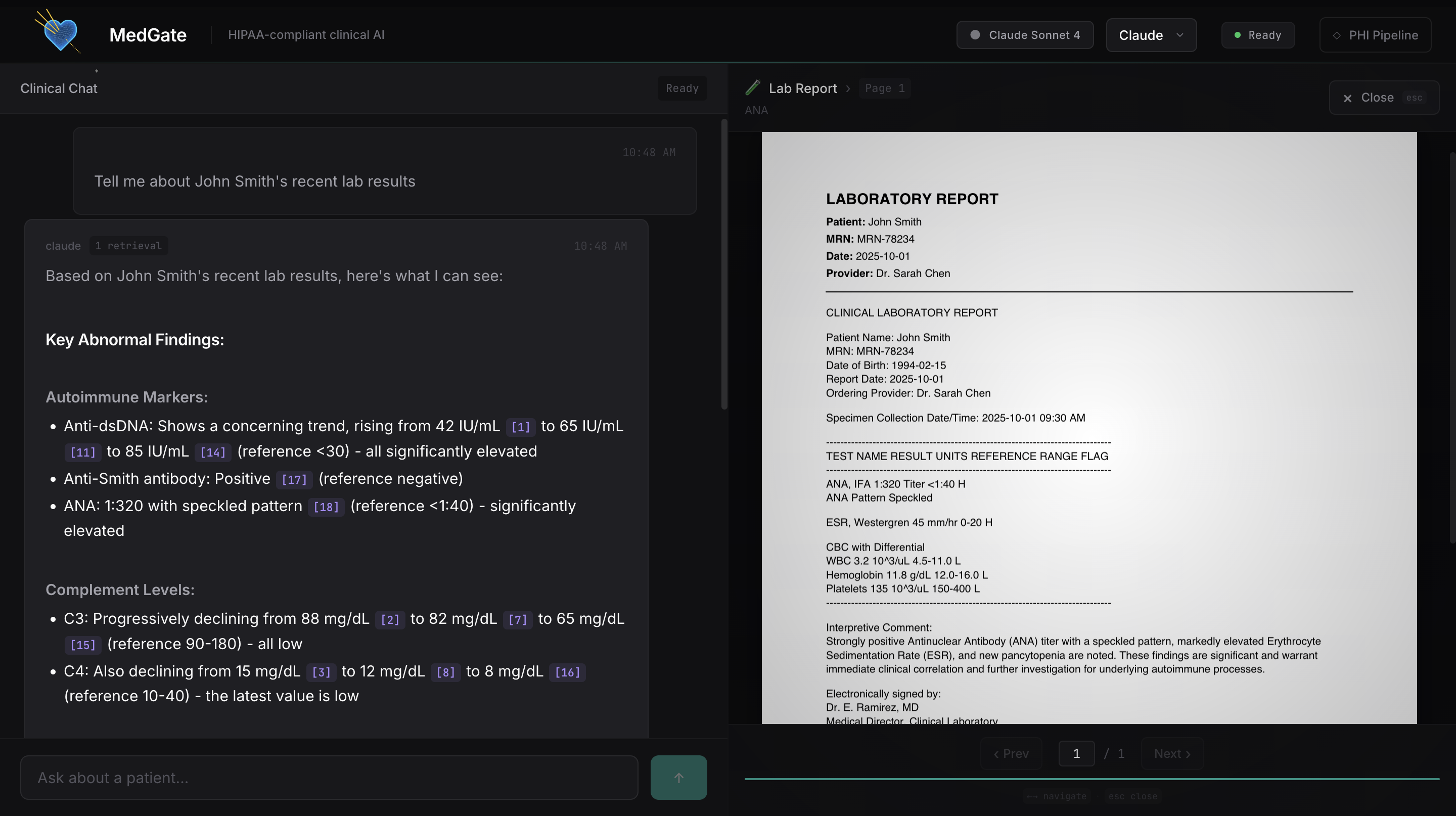Viewport: 1456px width, 816px height.
Task: Click the pencil icon beside Lab Report
Action: tap(752, 87)
